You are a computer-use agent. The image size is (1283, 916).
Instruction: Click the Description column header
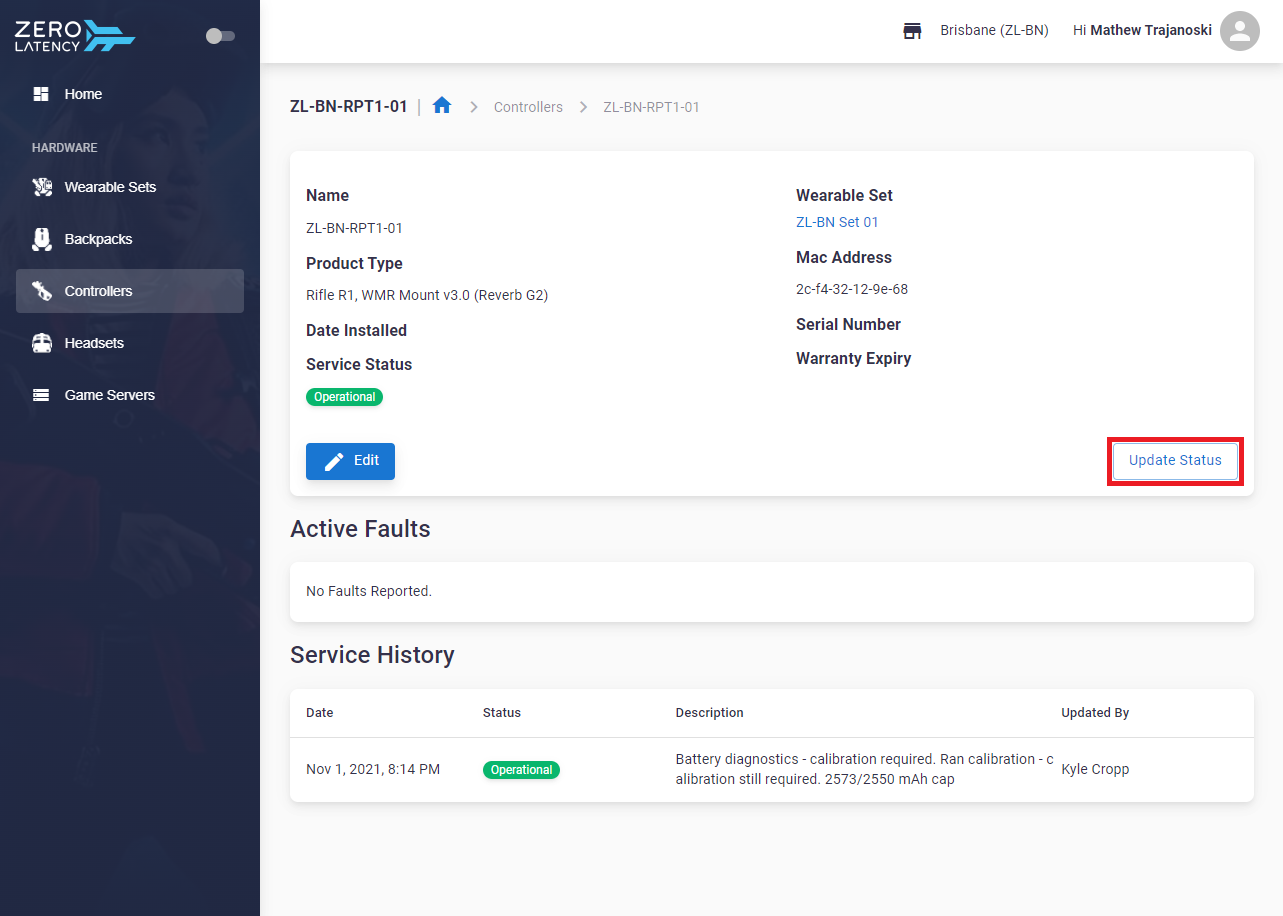coord(709,713)
